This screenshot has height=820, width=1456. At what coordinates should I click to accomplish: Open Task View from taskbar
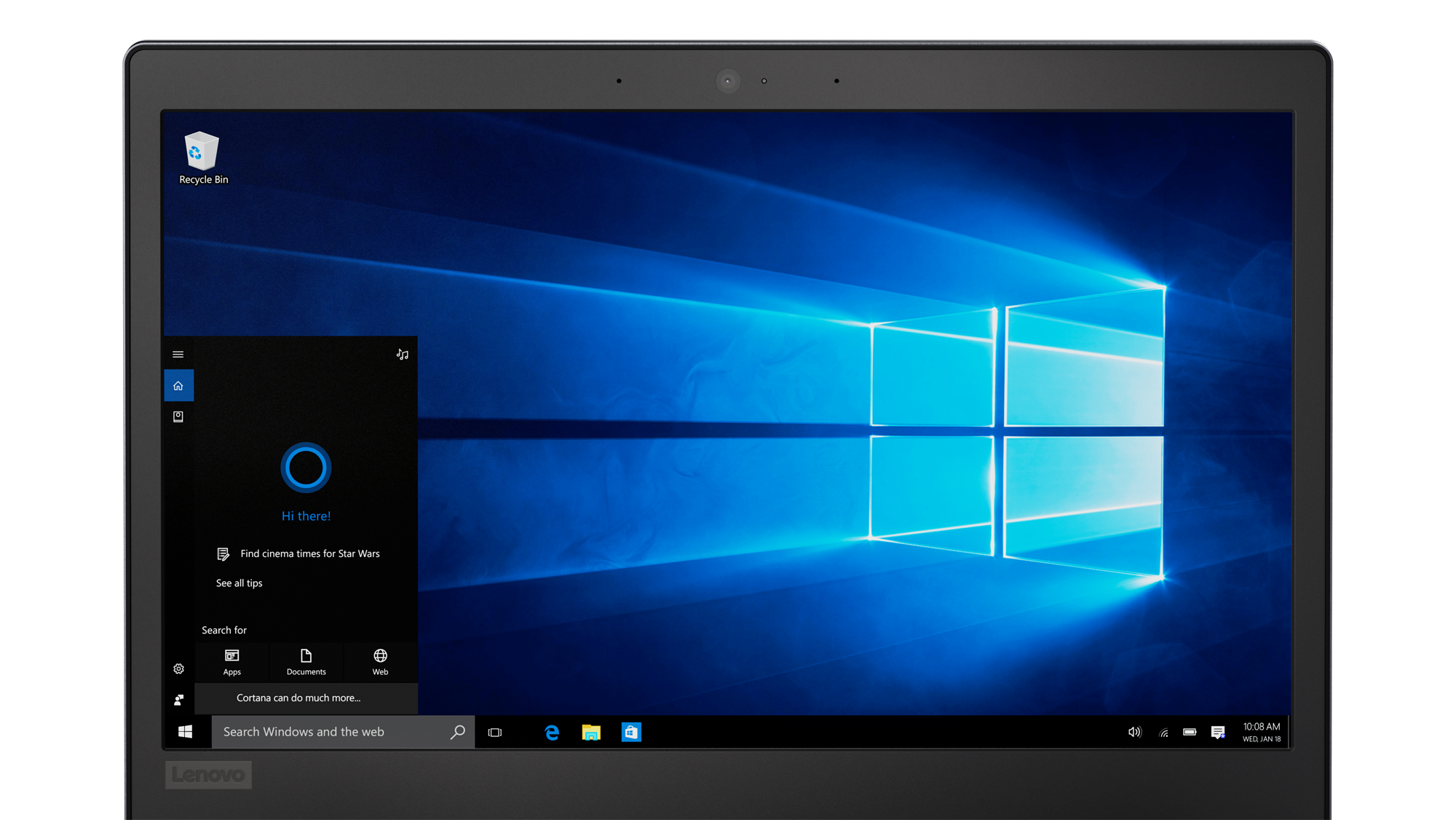[495, 733]
